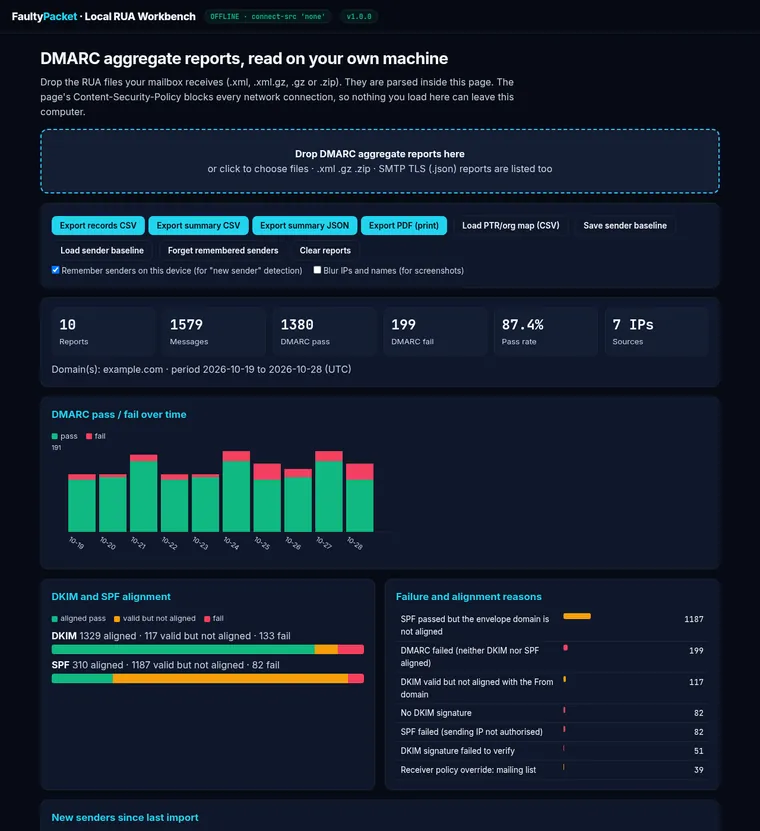760x831 pixels.
Task: Select row DMARC failed neither DKIM nor SPF
Action: pos(552,657)
